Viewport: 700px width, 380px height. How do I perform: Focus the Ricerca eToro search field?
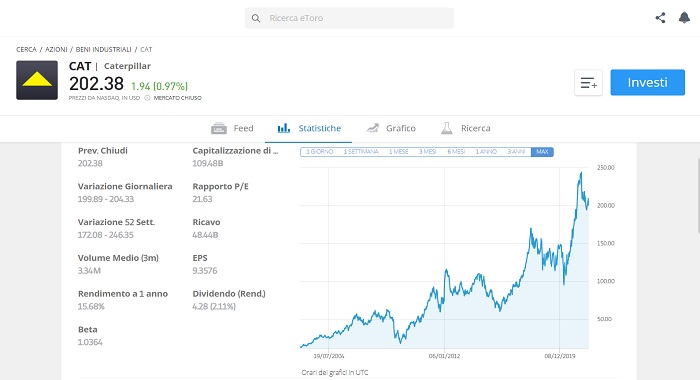(349, 18)
